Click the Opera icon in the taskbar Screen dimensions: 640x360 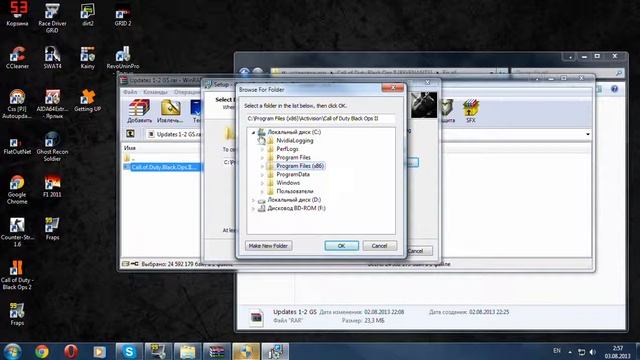(x=71, y=351)
